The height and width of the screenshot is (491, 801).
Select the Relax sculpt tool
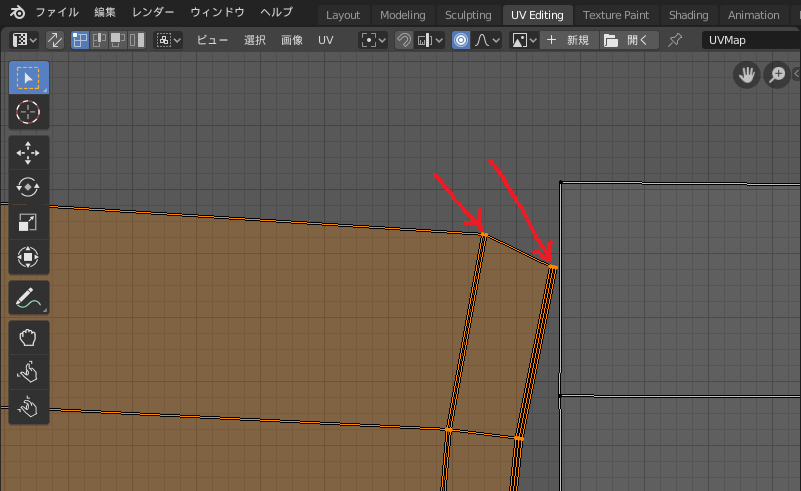[x=29, y=372]
